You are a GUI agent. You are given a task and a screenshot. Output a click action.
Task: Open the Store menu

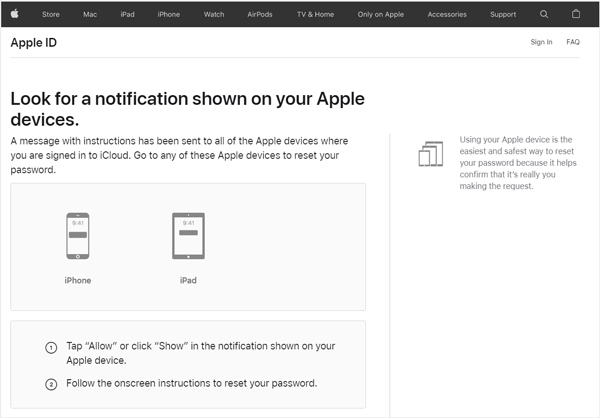(51, 15)
